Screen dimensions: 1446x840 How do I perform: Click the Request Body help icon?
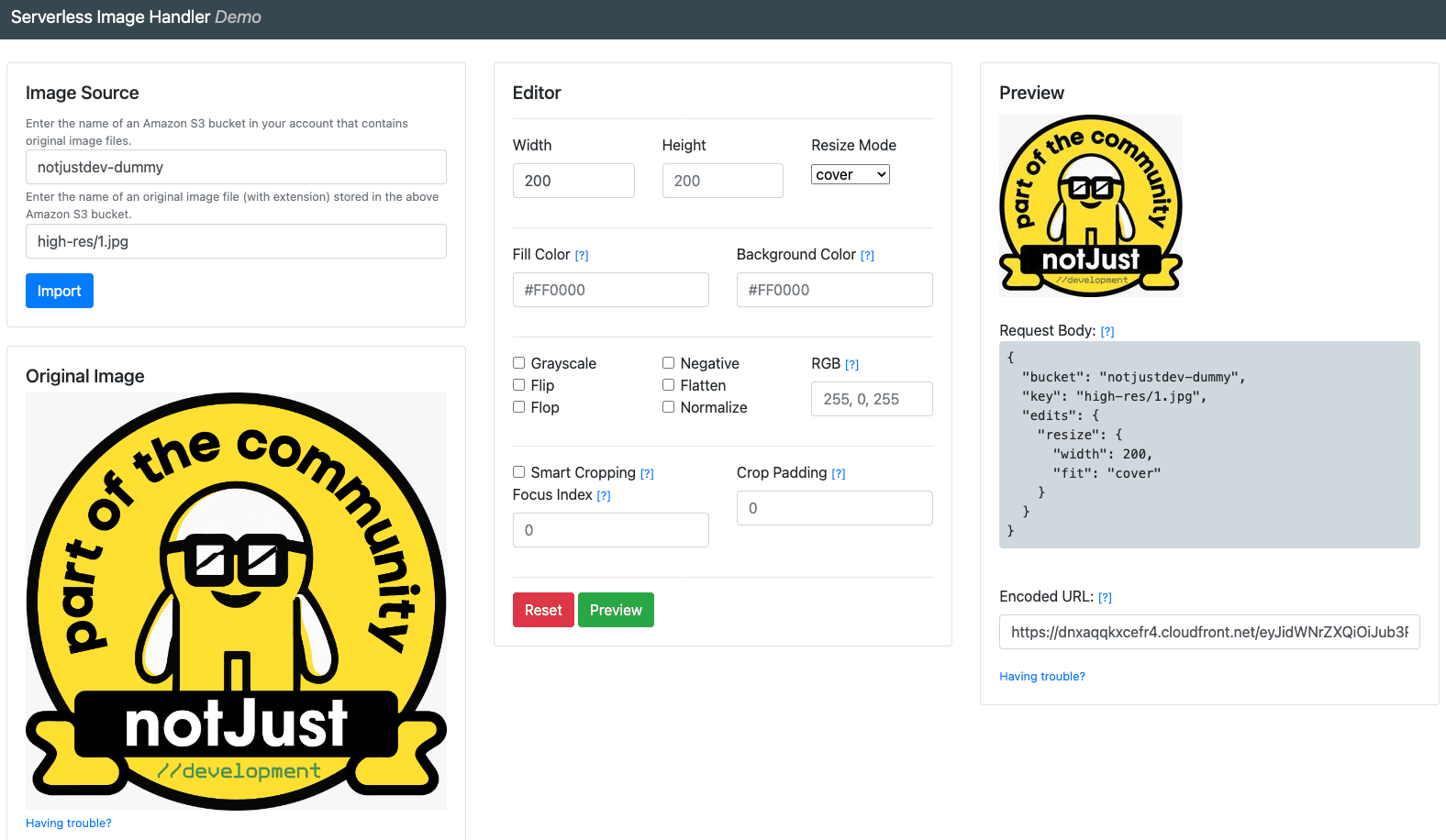(x=1107, y=332)
